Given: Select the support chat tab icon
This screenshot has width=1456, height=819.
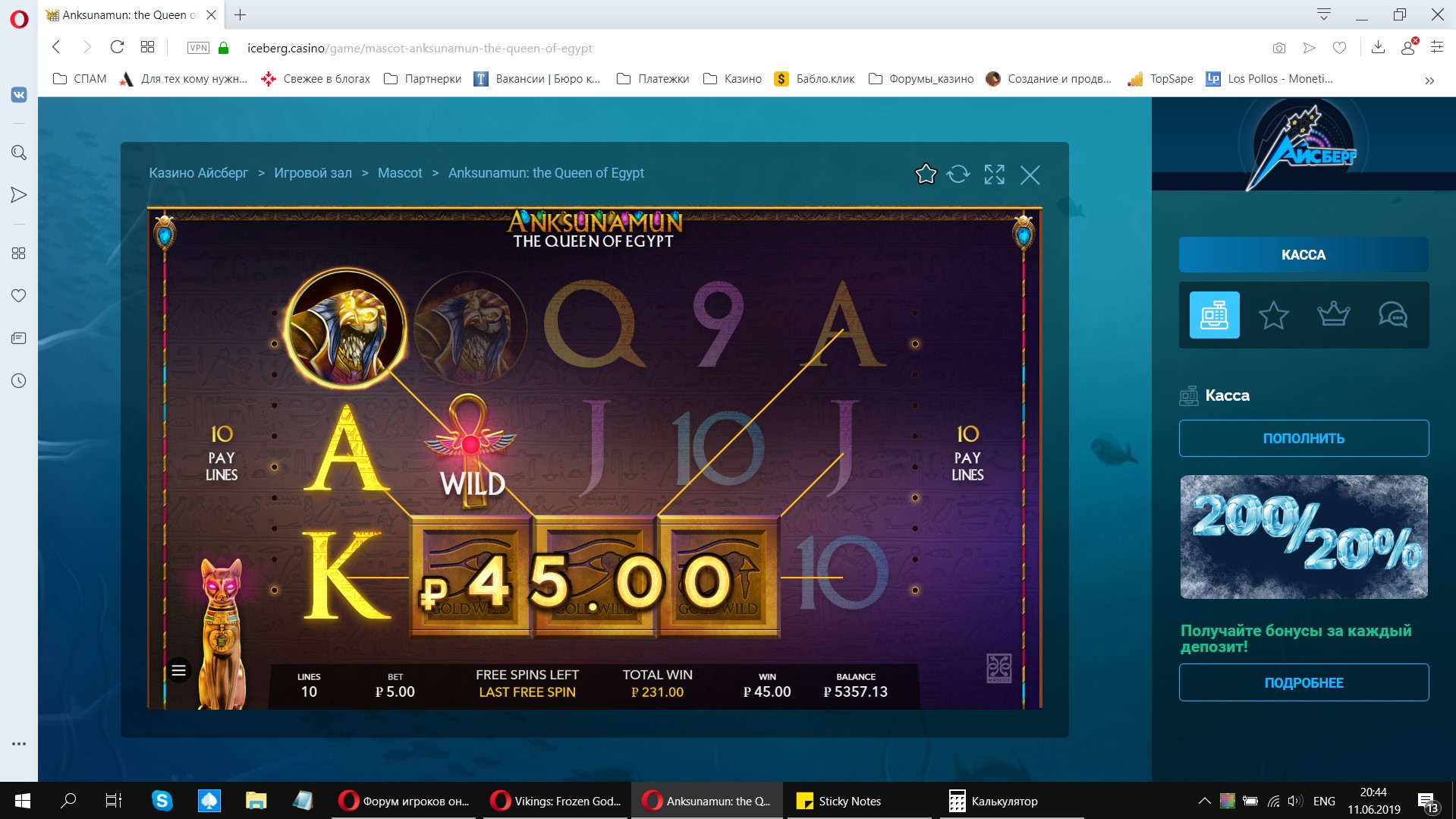Looking at the screenshot, I should pyautogui.click(x=1393, y=314).
